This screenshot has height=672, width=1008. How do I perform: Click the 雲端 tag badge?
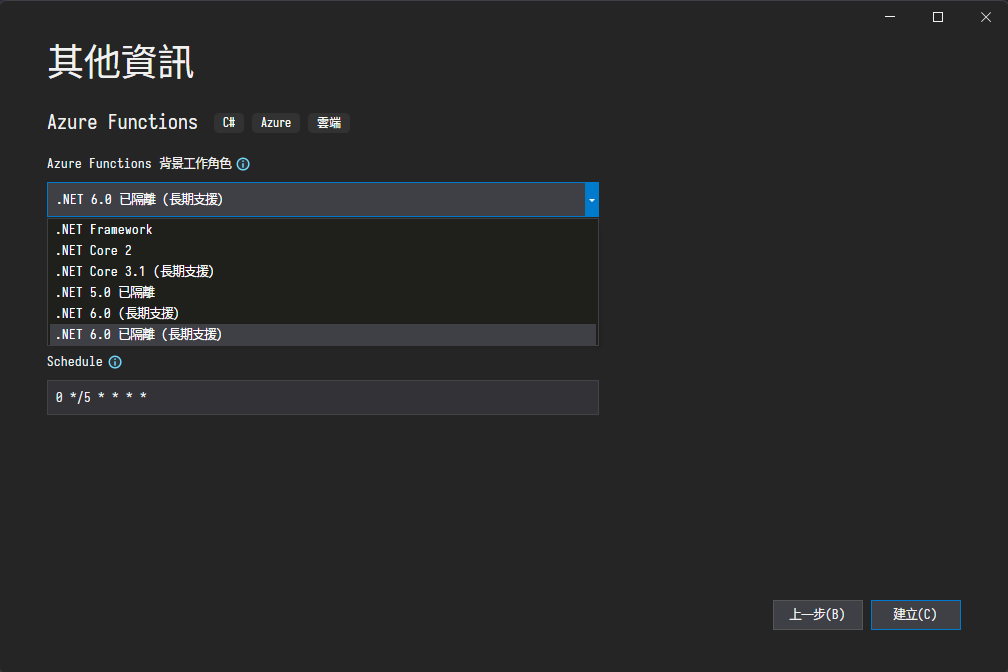point(328,123)
